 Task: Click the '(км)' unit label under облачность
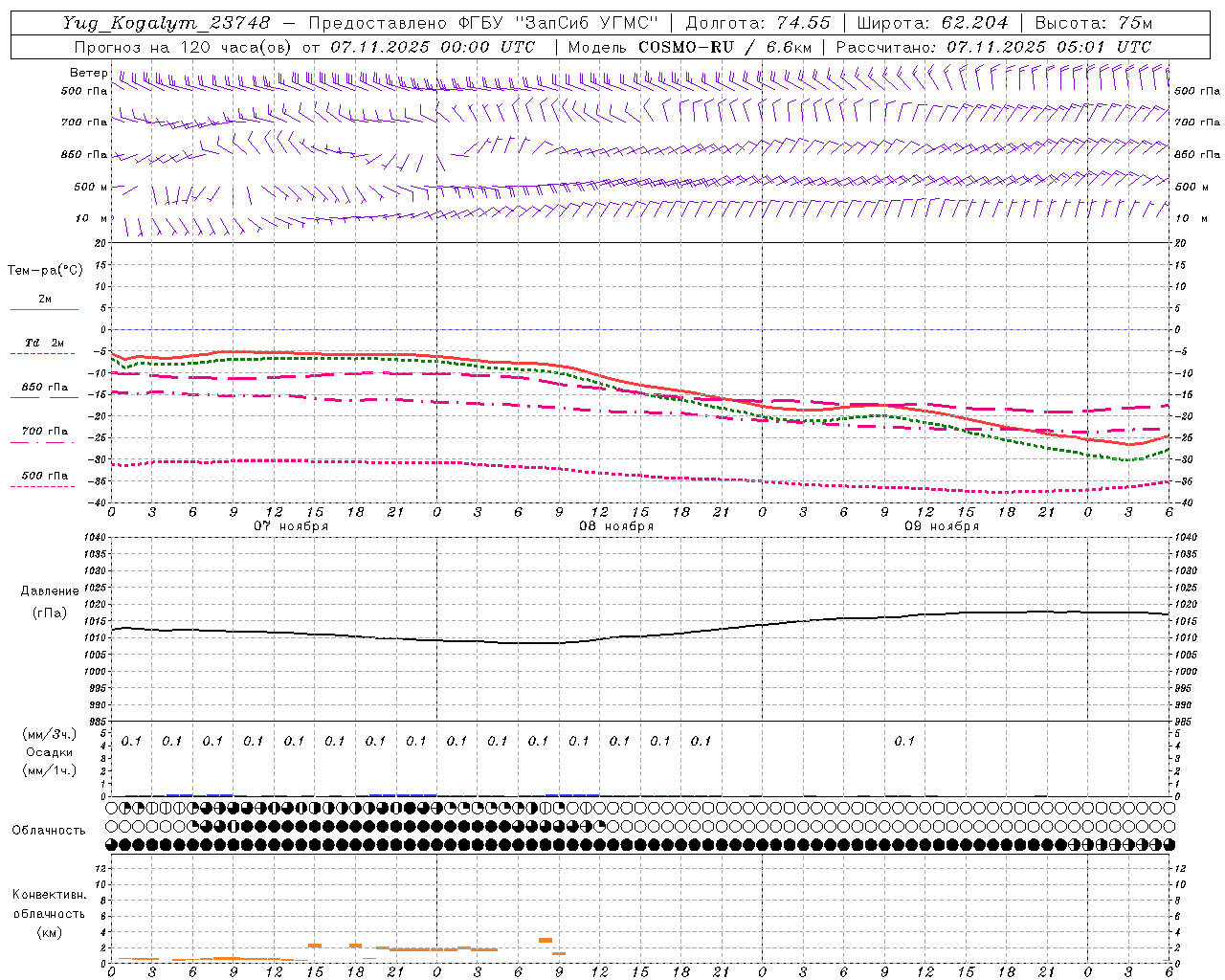tap(49, 932)
